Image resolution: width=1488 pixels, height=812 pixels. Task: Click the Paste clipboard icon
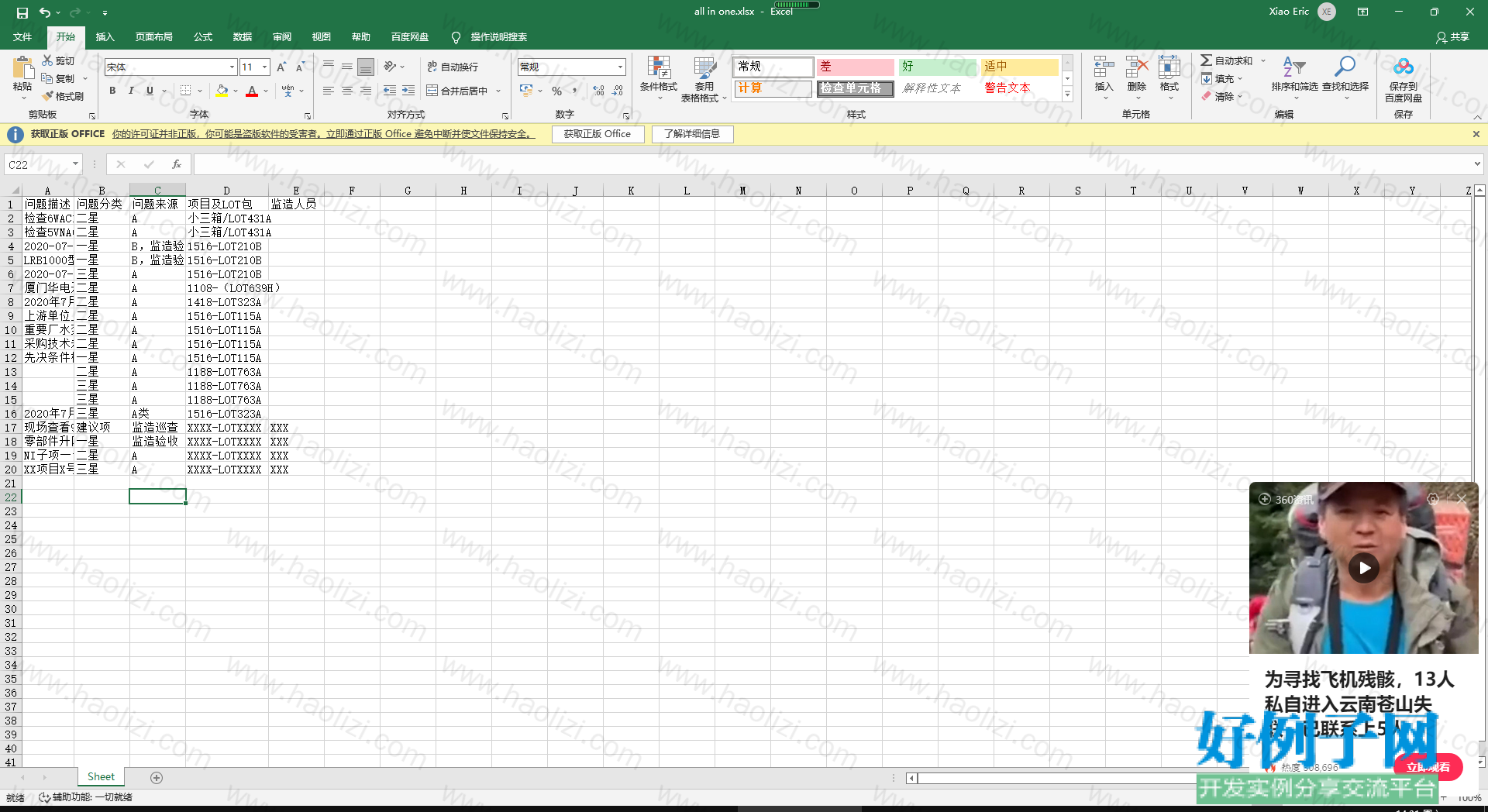coord(22,68)
